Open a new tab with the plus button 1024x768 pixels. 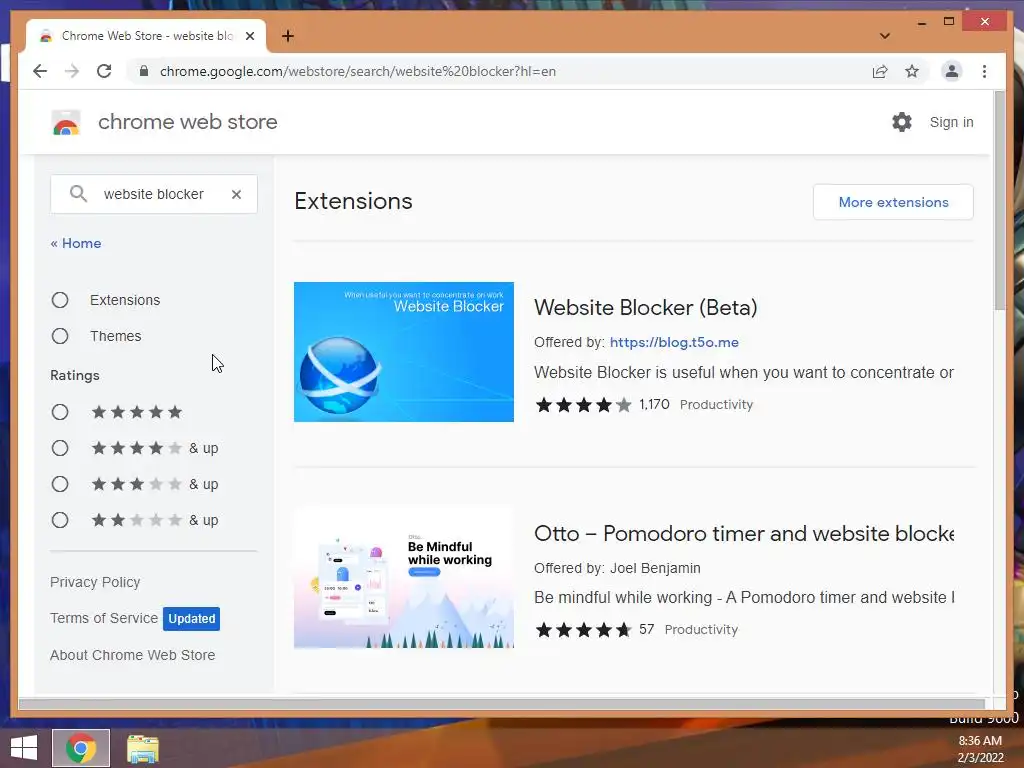[287, 36]
